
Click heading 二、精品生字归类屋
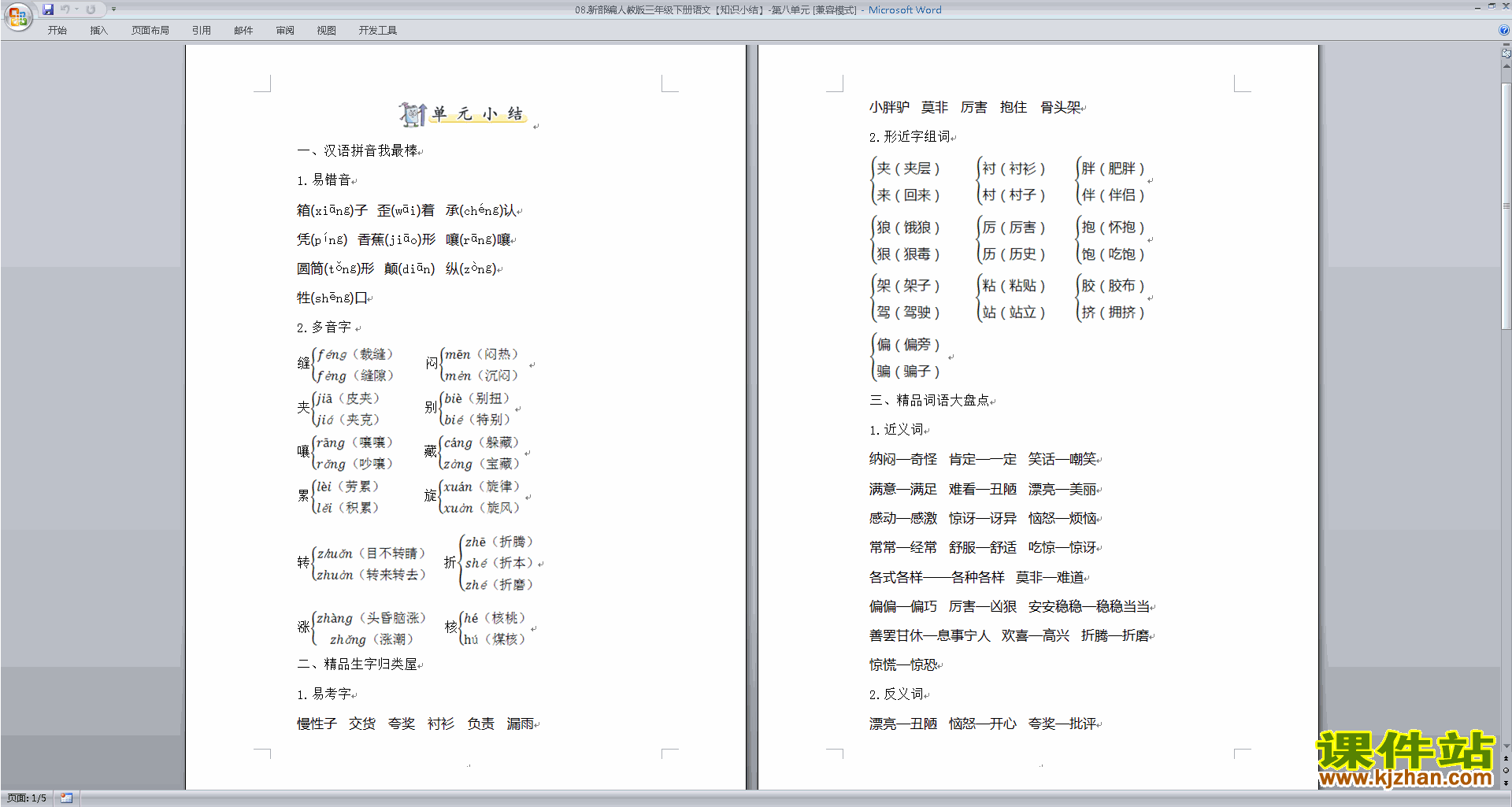pyautogui.click(x=357, y=664)
